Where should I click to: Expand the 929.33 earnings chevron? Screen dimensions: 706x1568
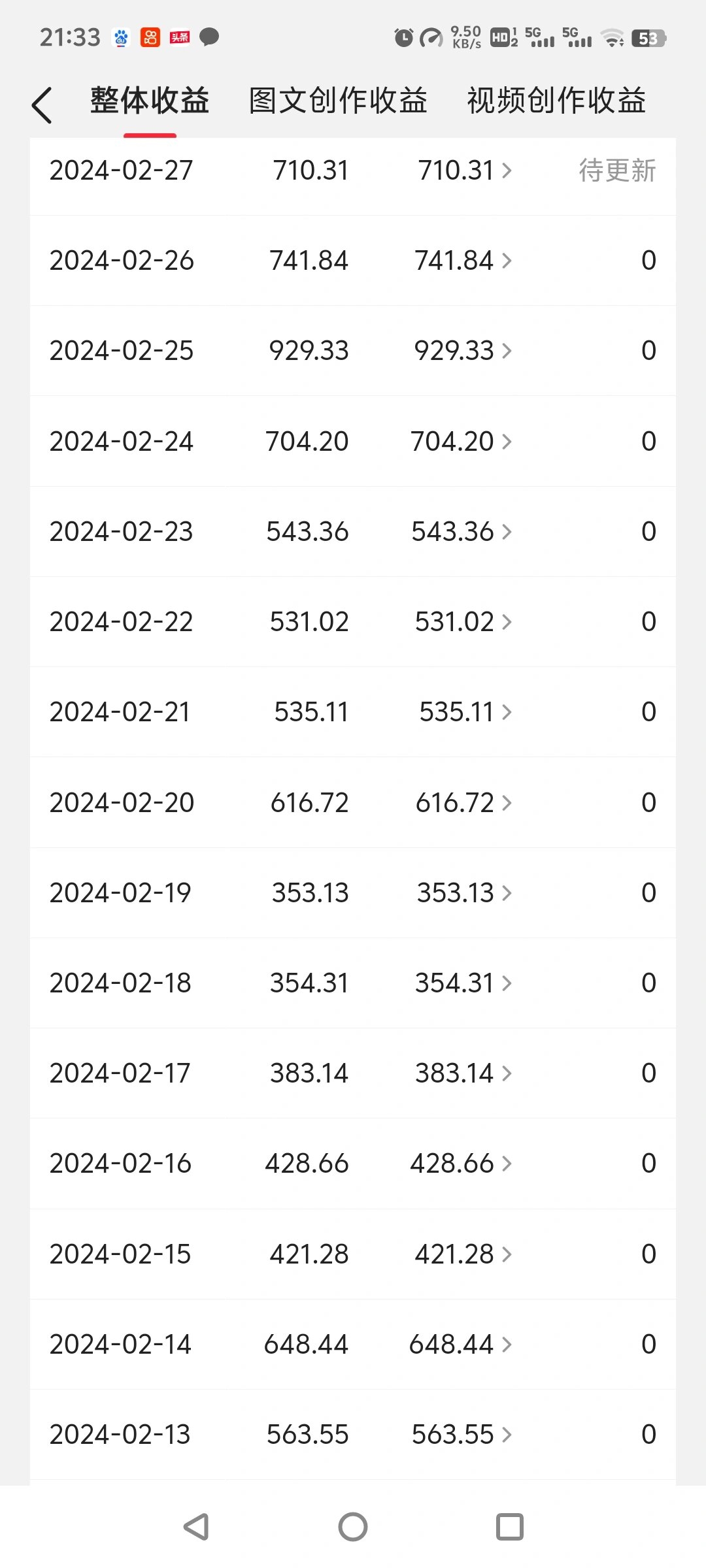coord(507,351)
